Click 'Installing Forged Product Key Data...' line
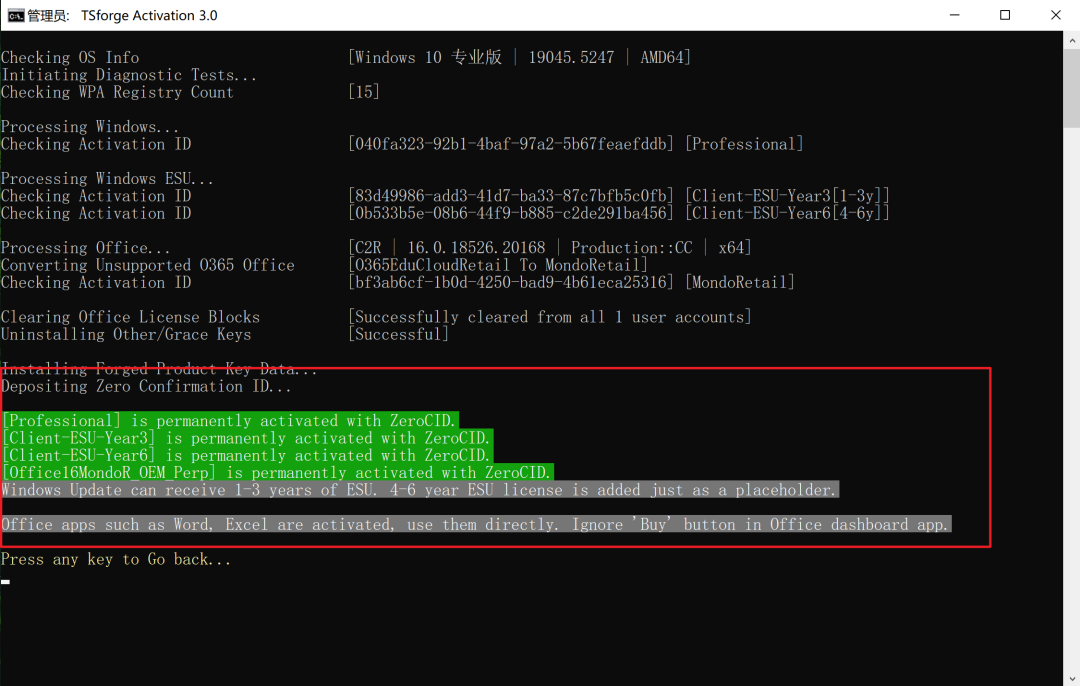Screen dimensions: 1080x686 coord(159,369)
